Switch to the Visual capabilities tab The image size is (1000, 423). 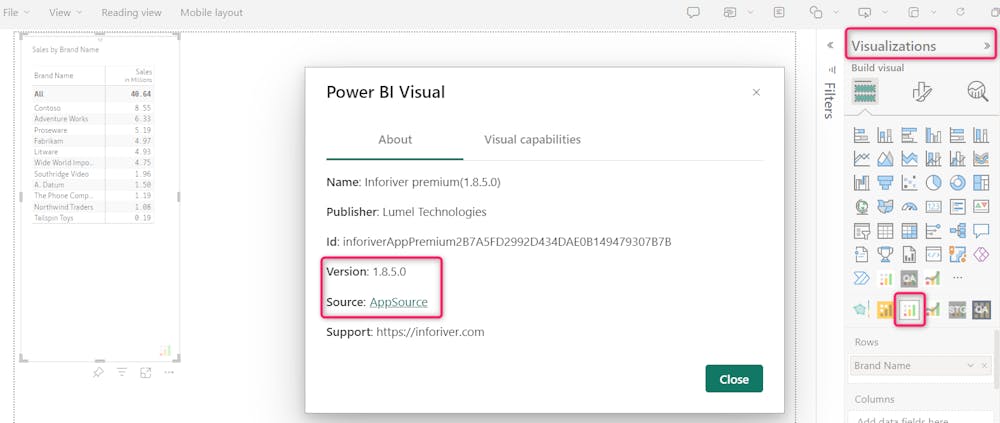[533, 139]
